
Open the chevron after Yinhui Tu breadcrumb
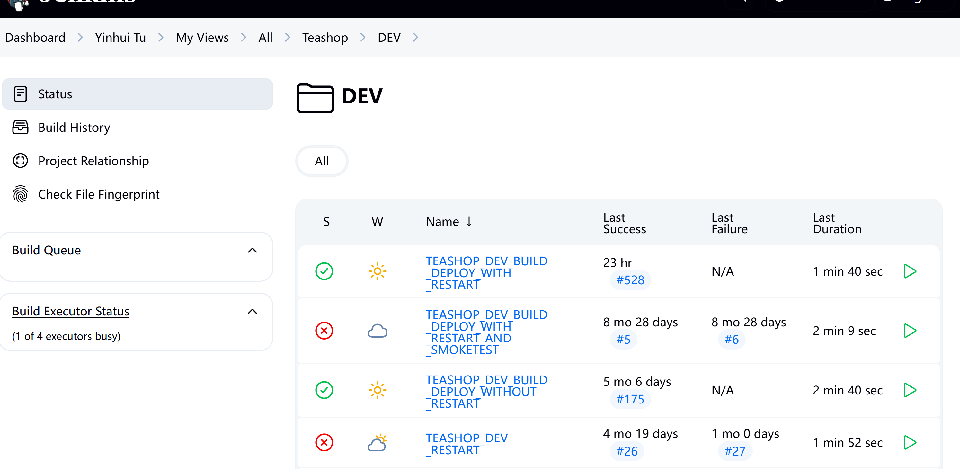[161, 37]
